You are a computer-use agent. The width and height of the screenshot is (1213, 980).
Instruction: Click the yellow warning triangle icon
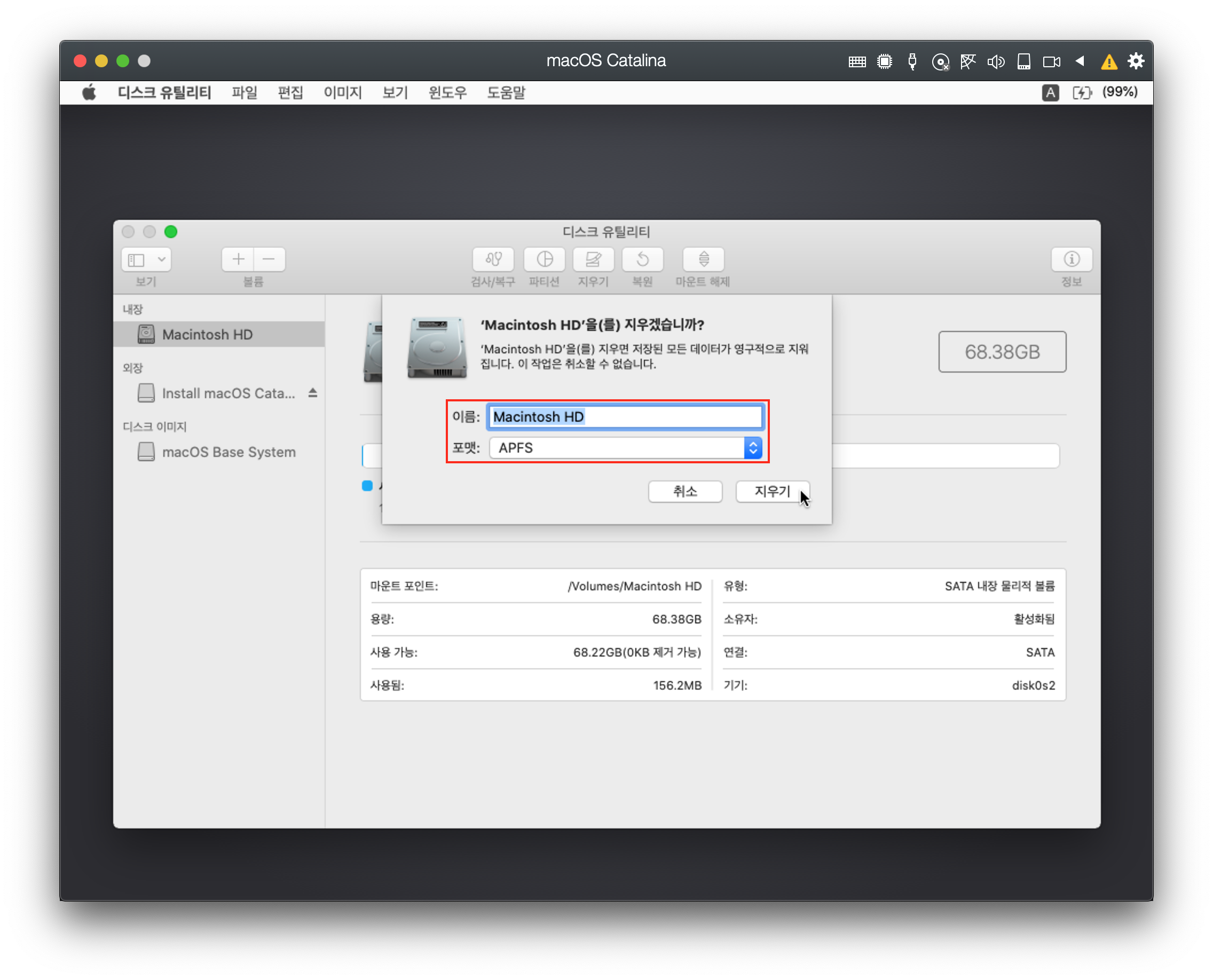coord(1108,61)
